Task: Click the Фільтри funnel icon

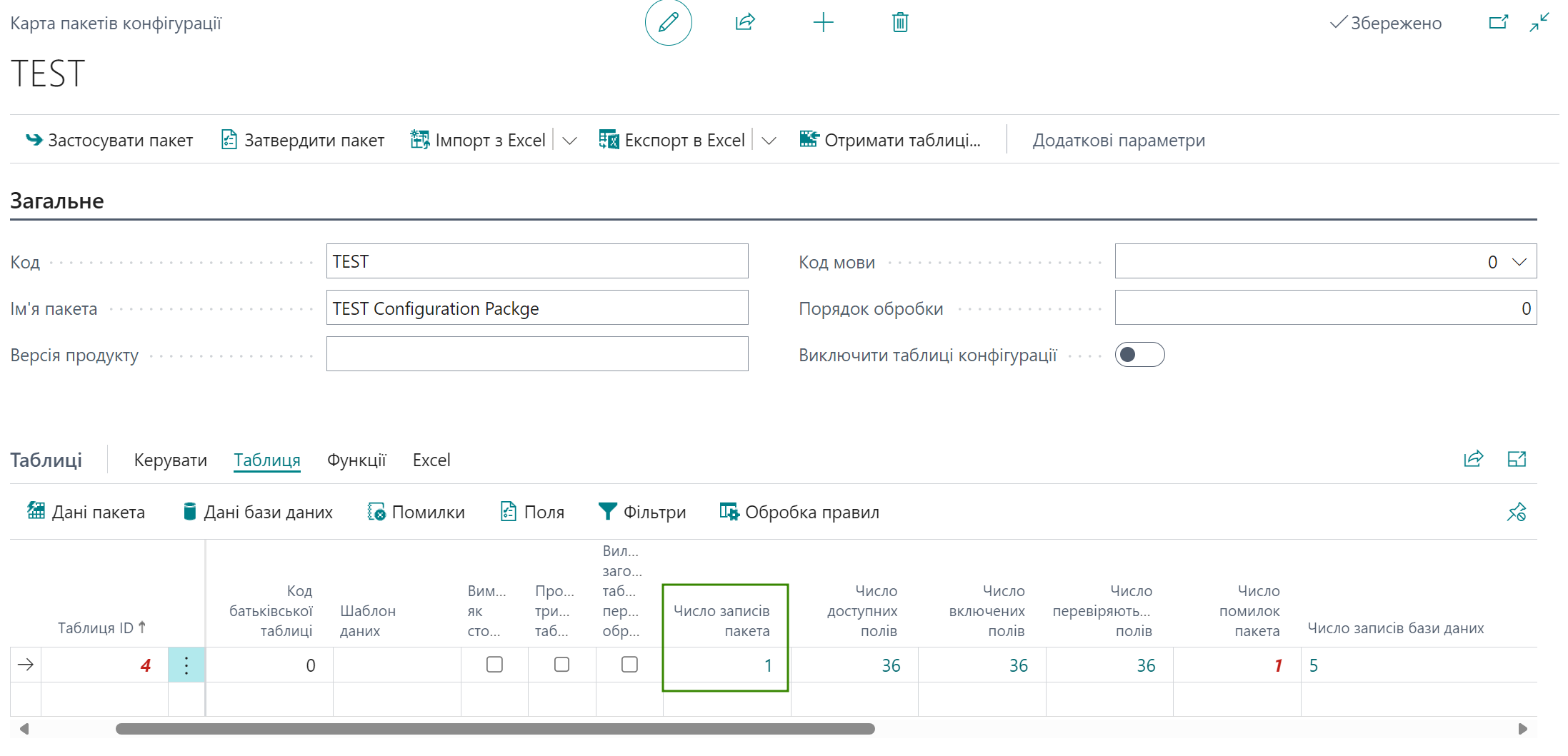Action: click(x=607, y=511)
